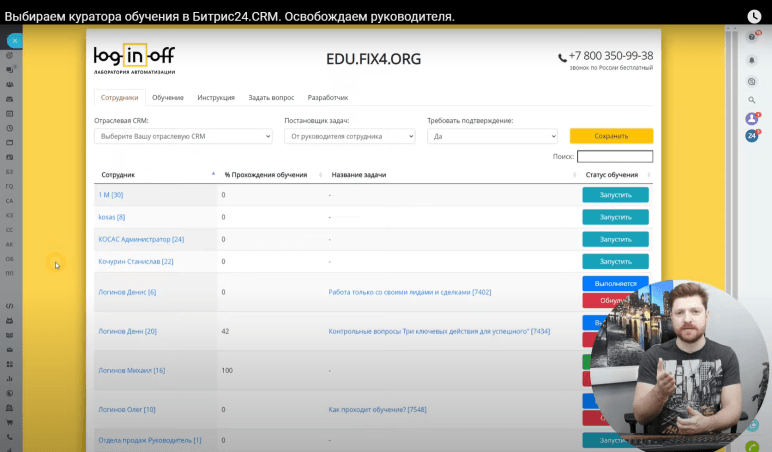Click the yellow Сохранить button
772x452 pixels.
pyautogui.click(x=611, y=136)
